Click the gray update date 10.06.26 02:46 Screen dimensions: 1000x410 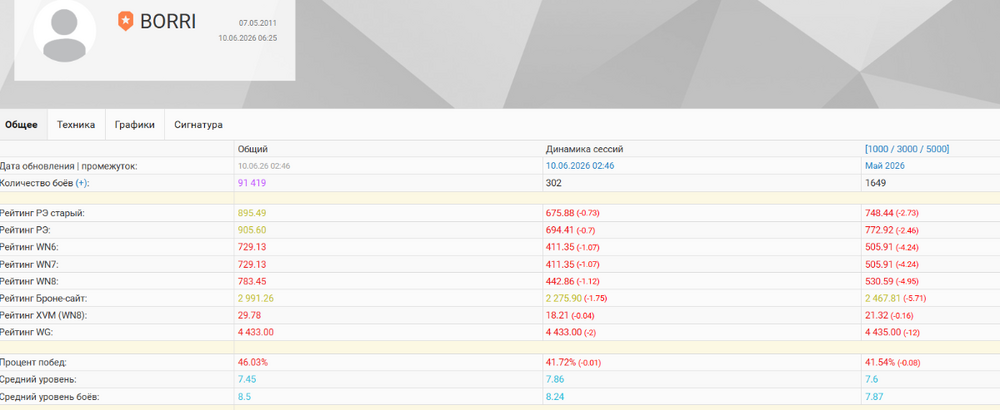(265, 166)
